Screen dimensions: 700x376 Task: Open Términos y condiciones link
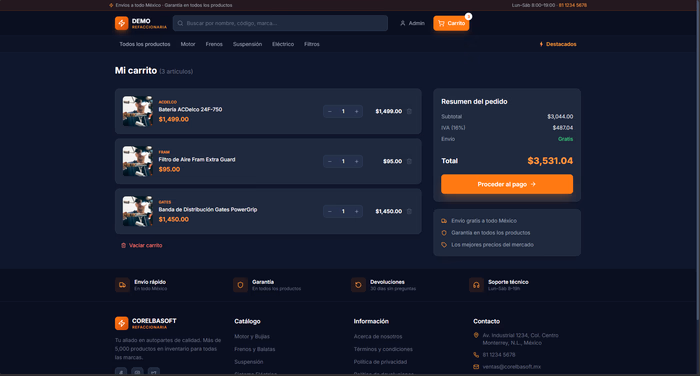[x=383, y=349]
